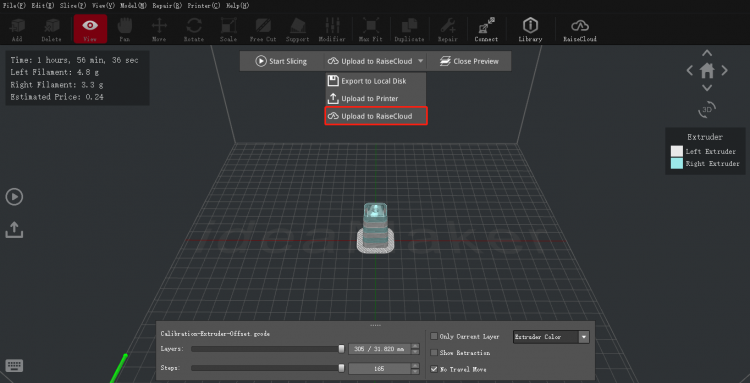
Task: Click the Layers slider handle
Action: (341, 349)
